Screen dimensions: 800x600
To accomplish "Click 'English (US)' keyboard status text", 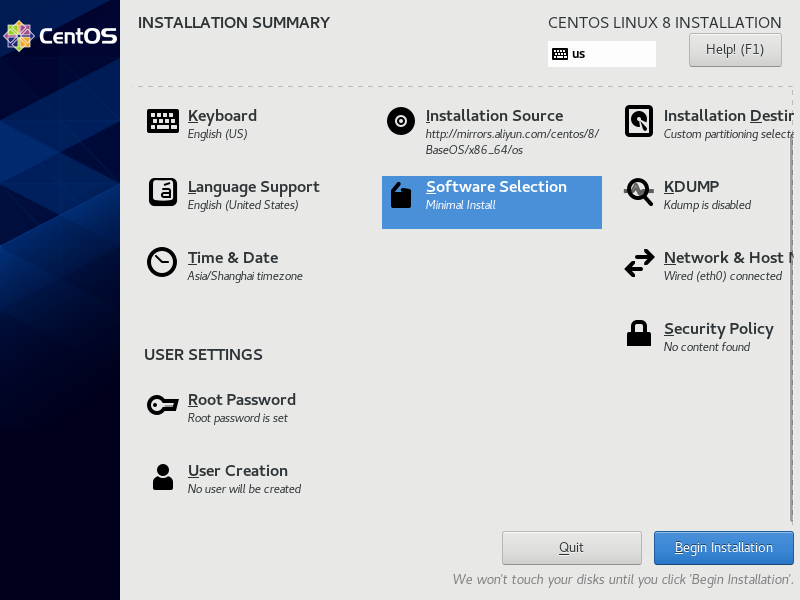I will [217, 134].
